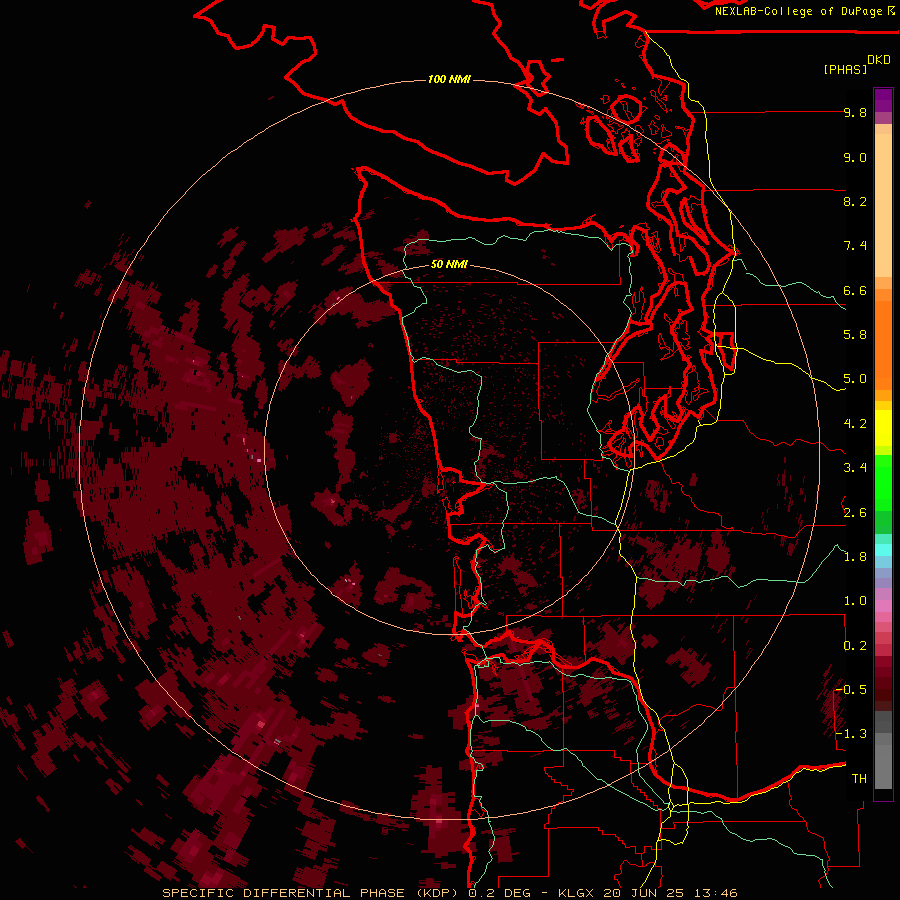Click the 9.8 value on the color scale
This screenshot has height=900, width=900.
click(x=855, y=112)
